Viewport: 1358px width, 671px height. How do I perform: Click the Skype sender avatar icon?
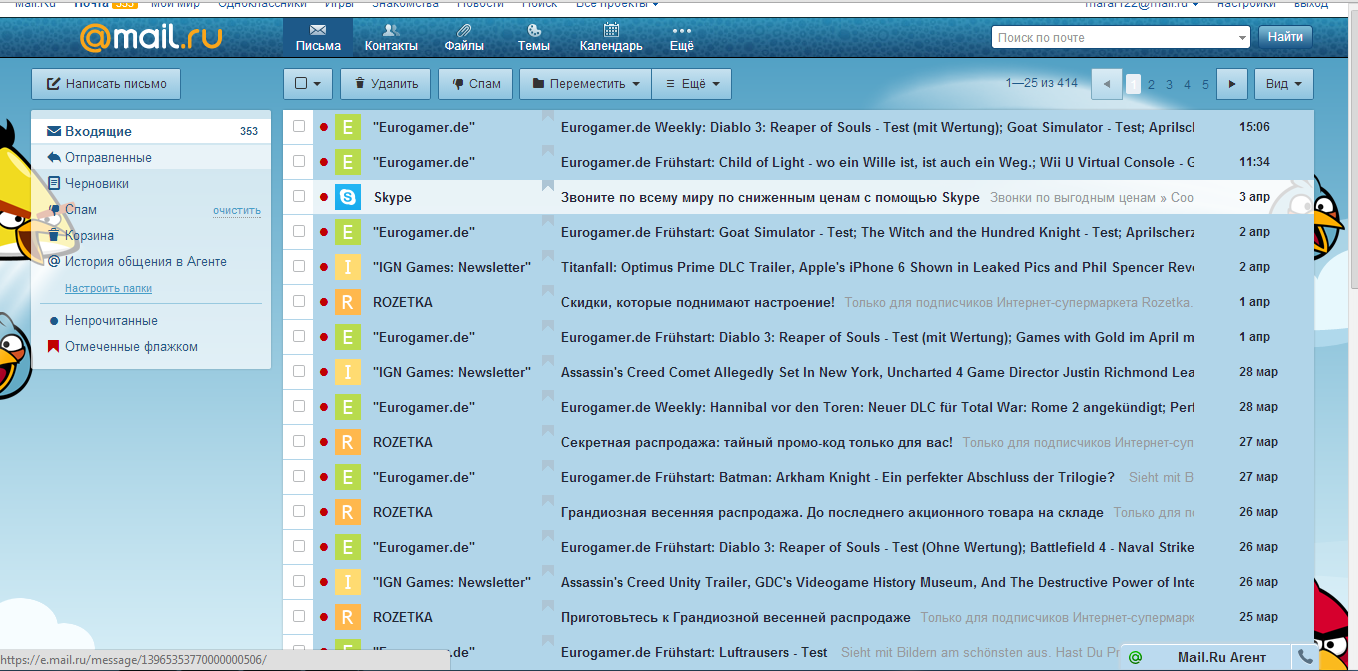pos(348,197)
